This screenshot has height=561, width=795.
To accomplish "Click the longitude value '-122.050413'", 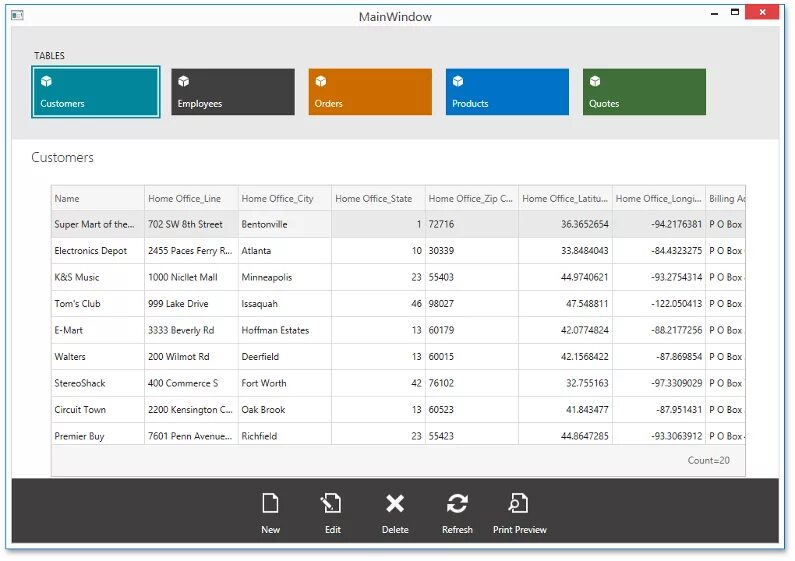I will click(x=677, y=303).
